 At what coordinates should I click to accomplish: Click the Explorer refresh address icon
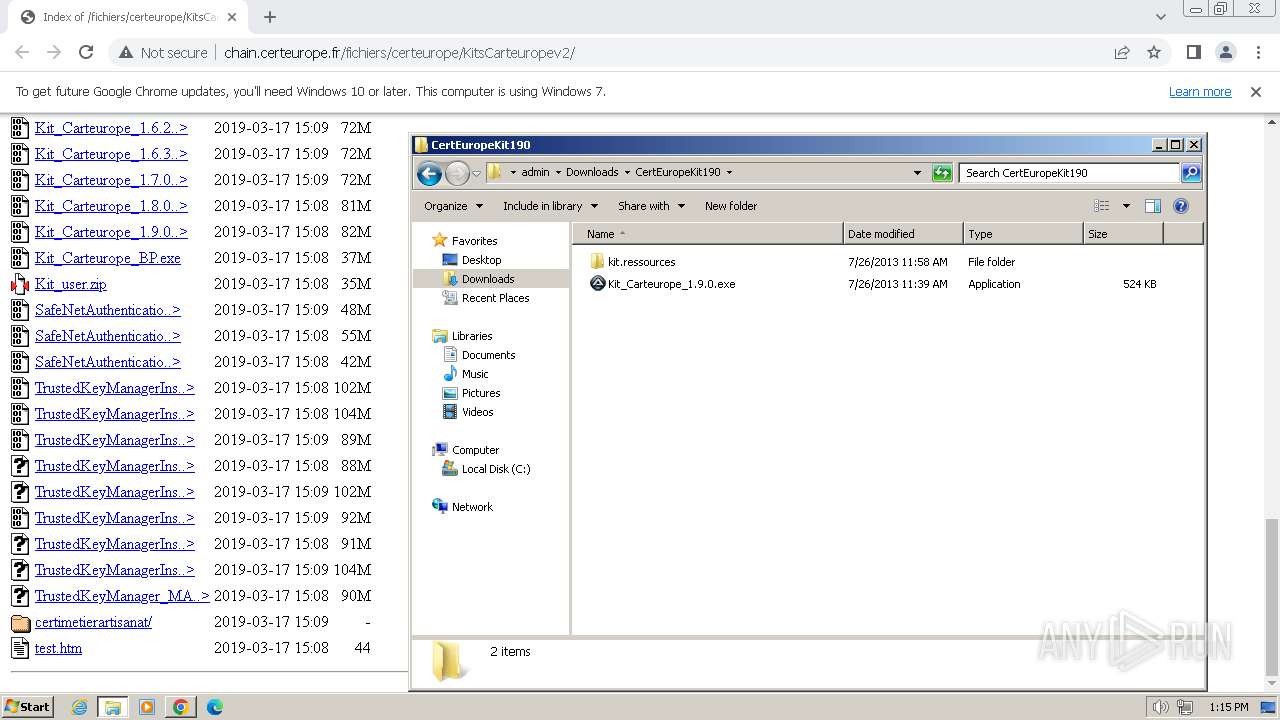point(942,173)
